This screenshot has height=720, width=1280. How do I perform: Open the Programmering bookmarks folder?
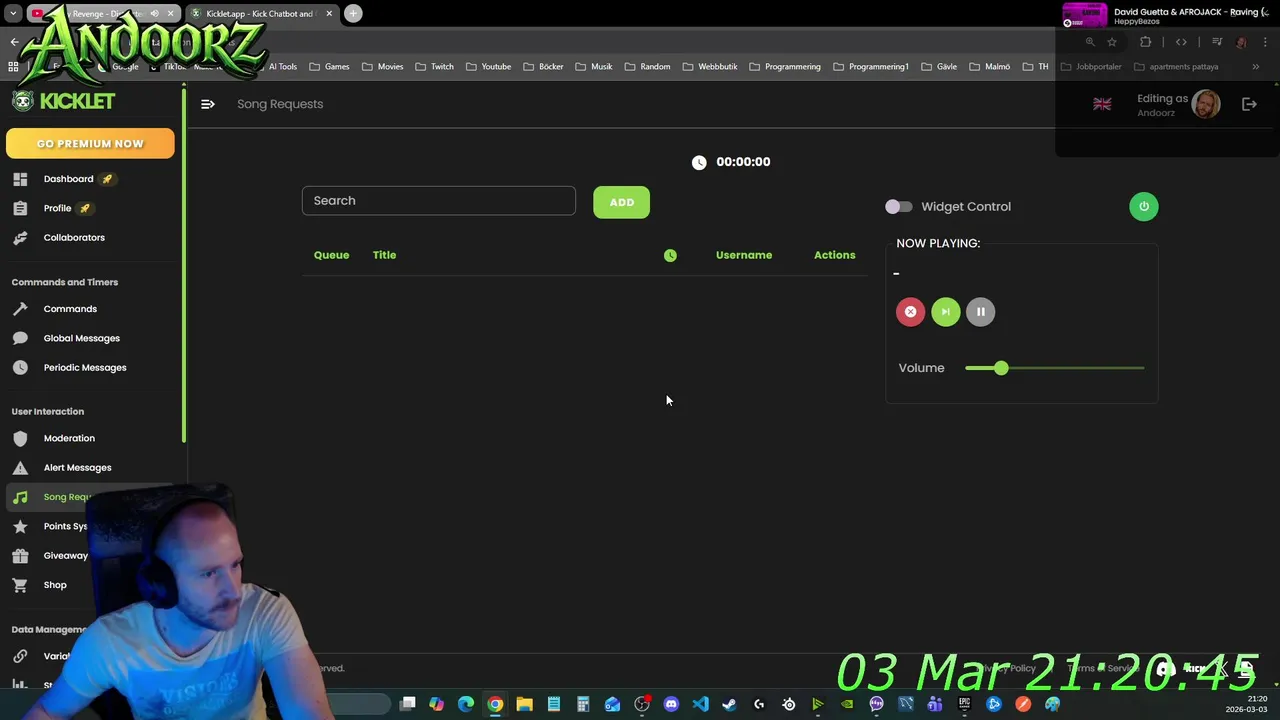(784, 67)
